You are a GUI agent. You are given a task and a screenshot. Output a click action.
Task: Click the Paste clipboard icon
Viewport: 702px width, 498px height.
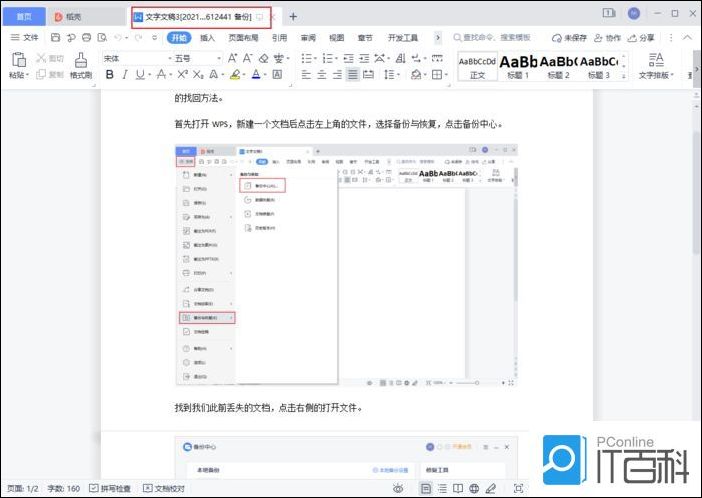[x=18, y=60]
